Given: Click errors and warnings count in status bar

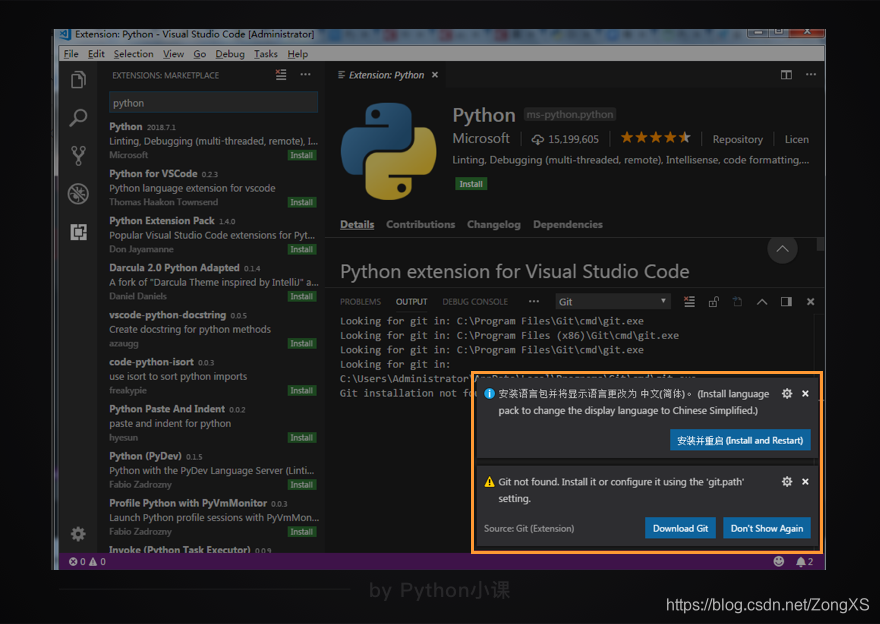Looking at the screenshot, I should coord(87,562).
